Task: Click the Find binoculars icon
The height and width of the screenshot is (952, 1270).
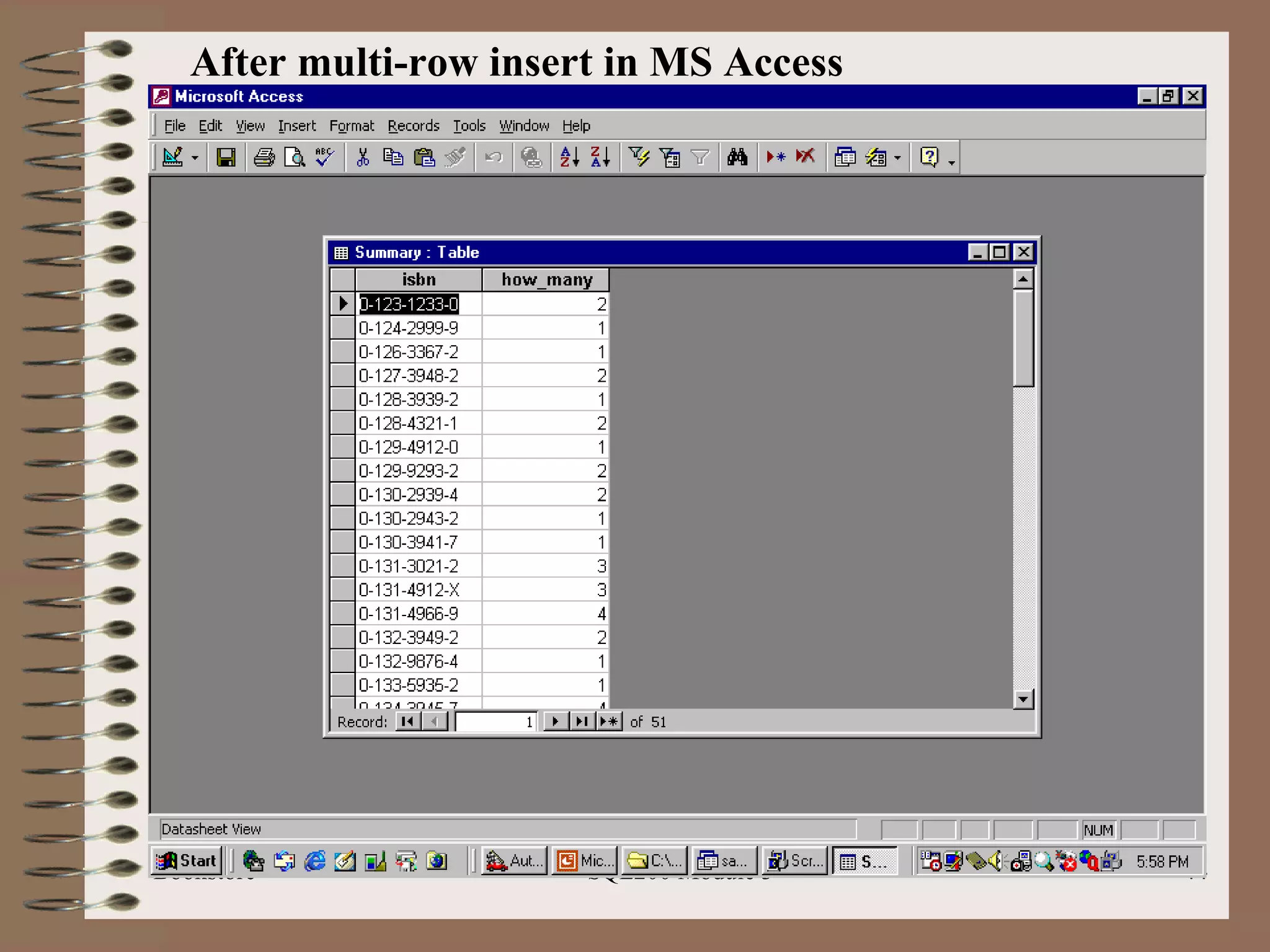Action: tap(737, 157)
